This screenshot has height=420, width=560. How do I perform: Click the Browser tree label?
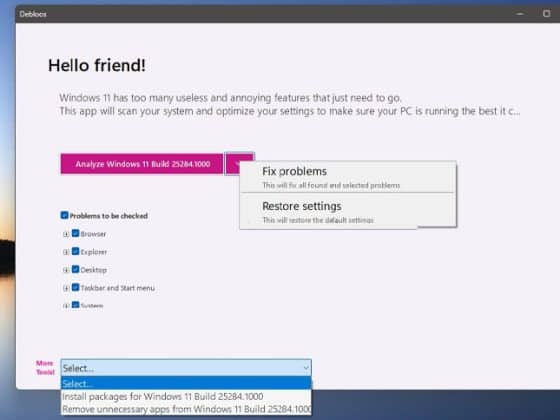pos(93,234)
